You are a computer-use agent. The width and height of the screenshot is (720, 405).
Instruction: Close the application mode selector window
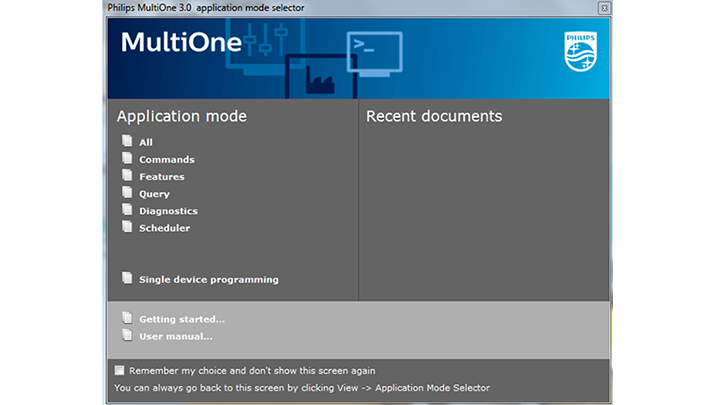coord(604,8)
